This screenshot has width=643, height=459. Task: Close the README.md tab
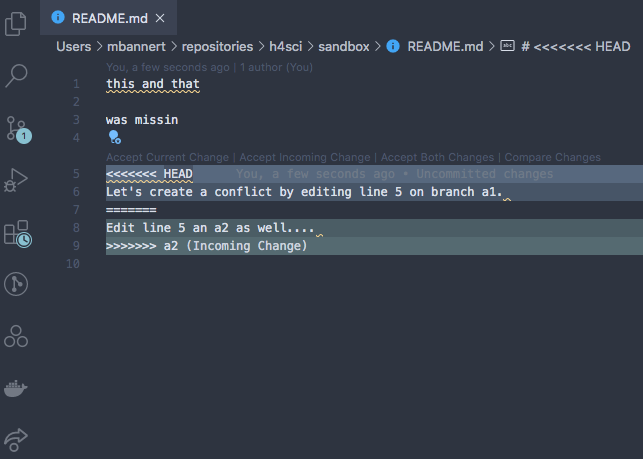pos(160,18)
